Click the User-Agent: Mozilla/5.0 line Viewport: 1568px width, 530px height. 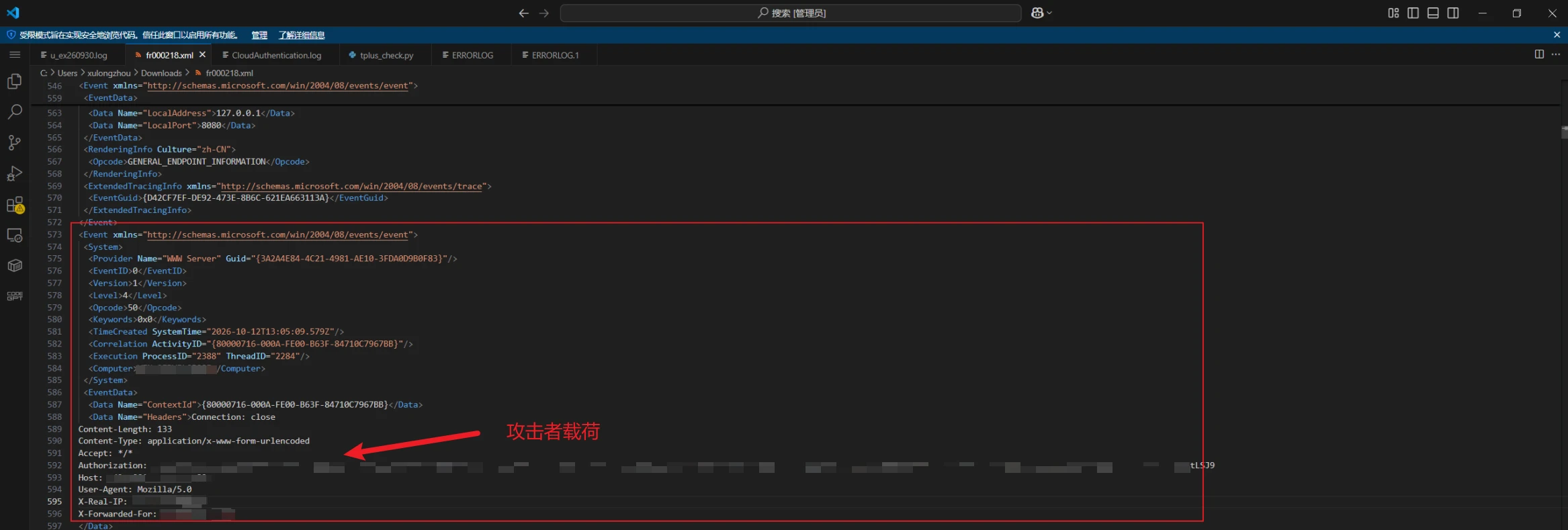tap(135, 489)
